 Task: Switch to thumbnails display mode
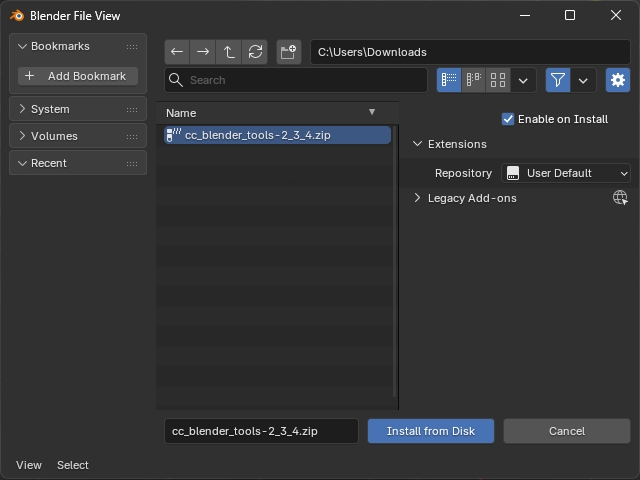[498, 80]
